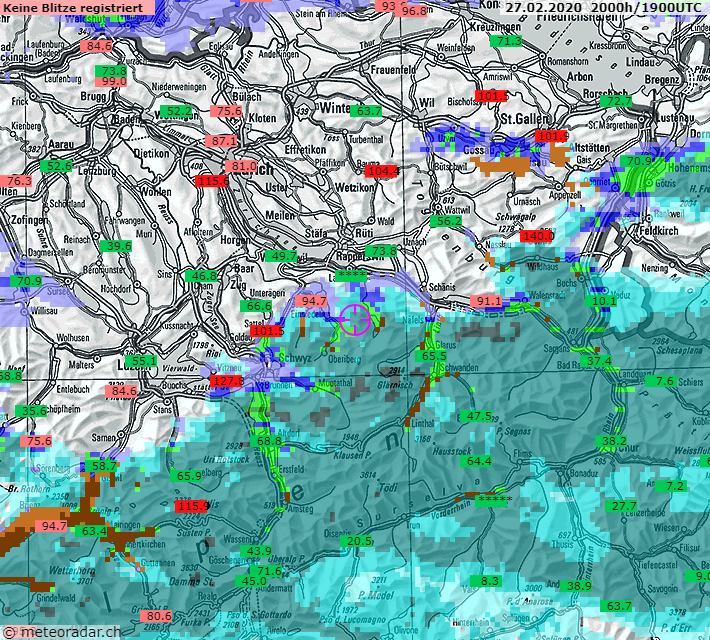Click the Effretikon town label

point(305,150)
